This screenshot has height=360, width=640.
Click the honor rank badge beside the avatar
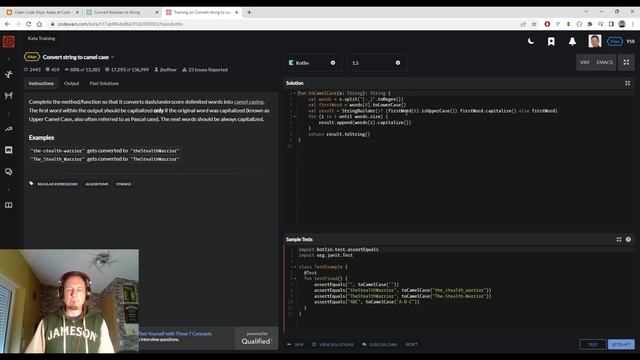coord(615,41)
